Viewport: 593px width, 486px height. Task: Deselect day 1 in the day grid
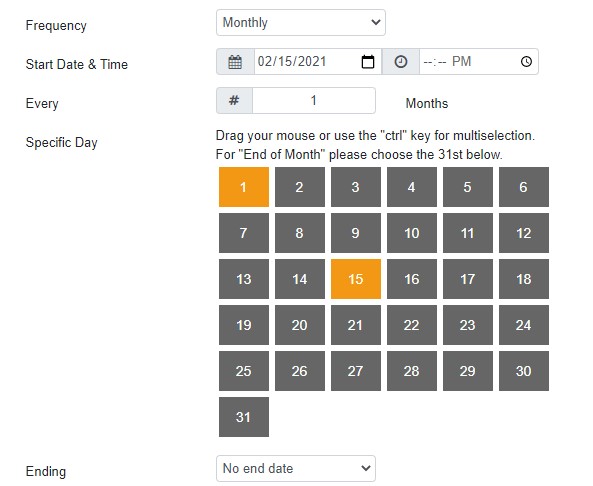244,187
